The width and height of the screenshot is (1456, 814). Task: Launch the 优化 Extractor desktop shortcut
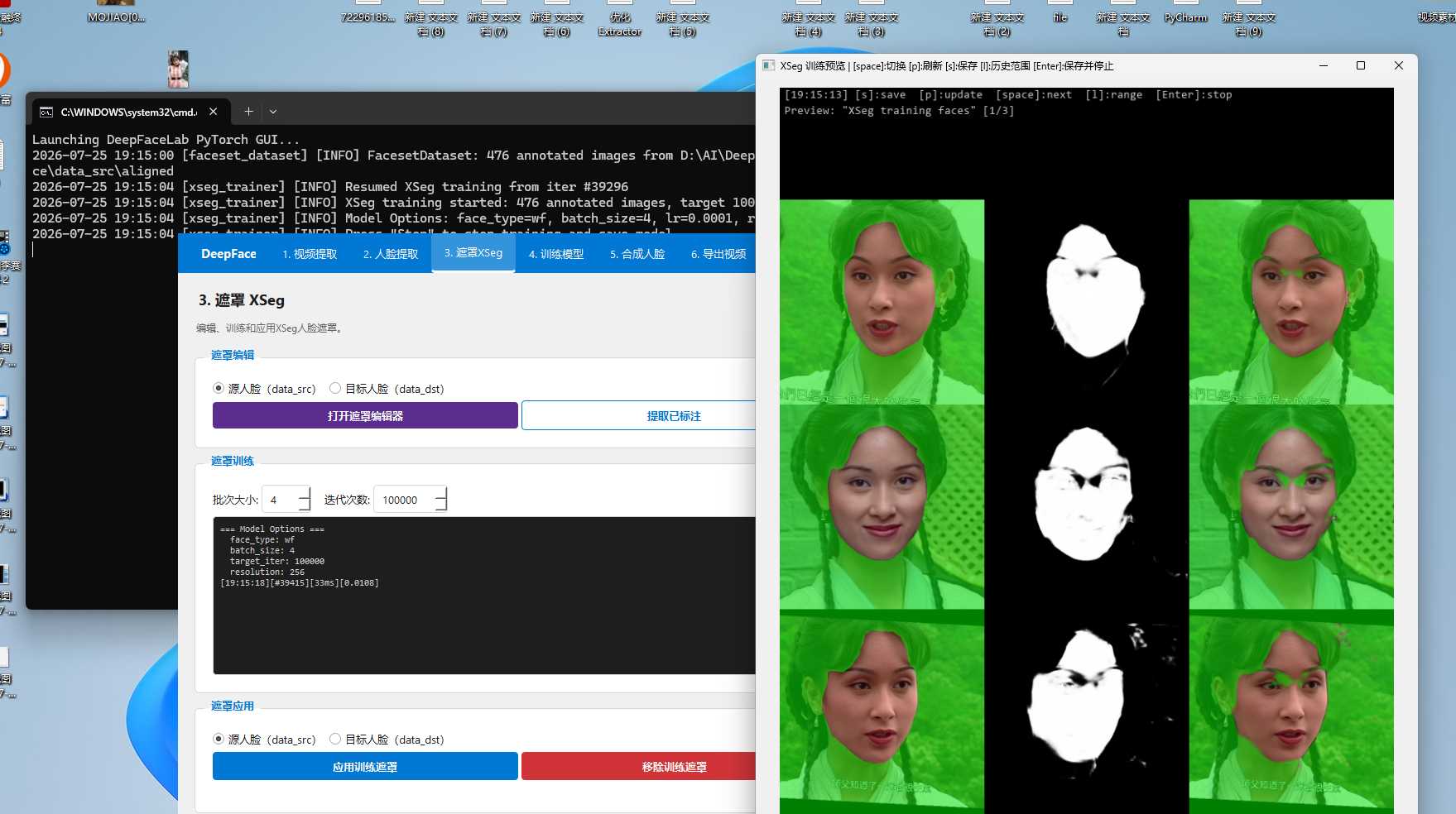tap(619, 19)
